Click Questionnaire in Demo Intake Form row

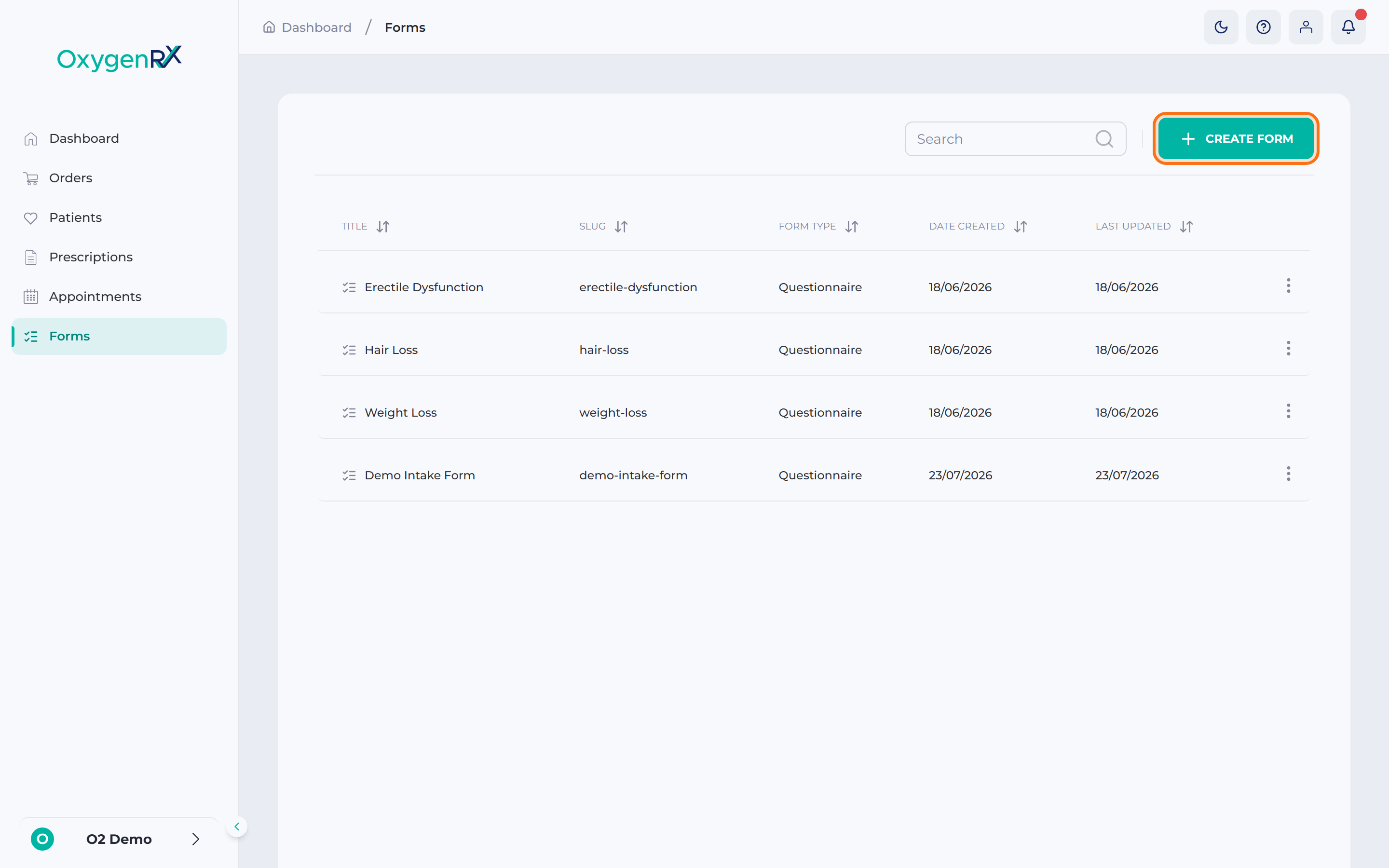point(820,475)
